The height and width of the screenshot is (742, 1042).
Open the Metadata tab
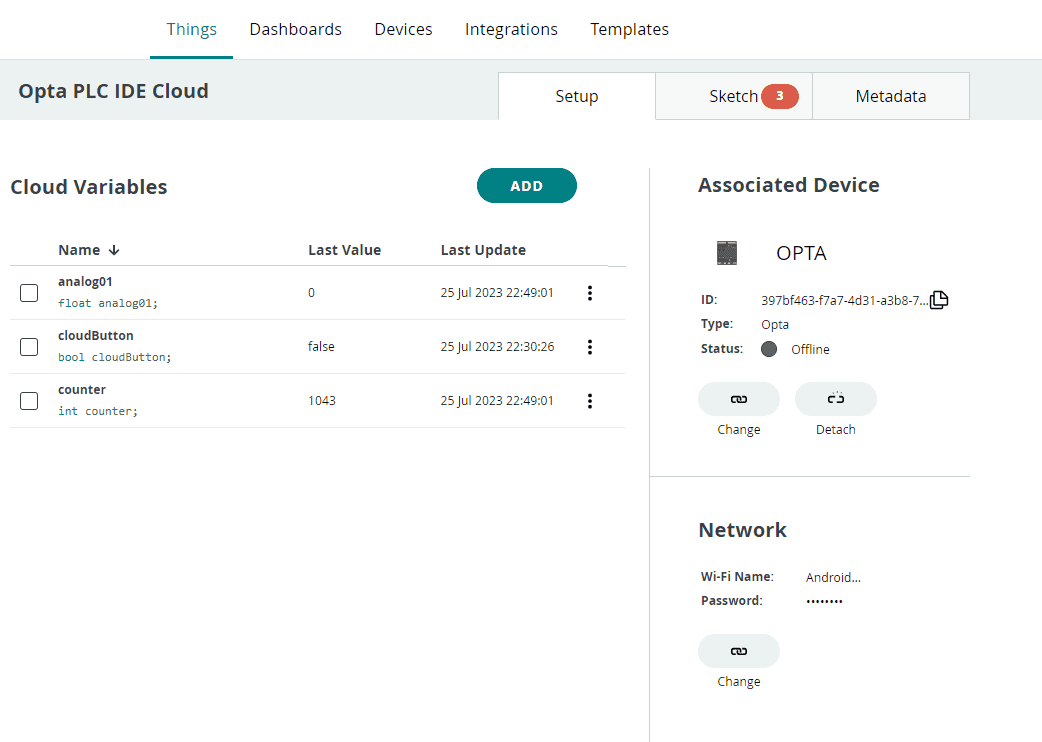(x=890, y=96)
